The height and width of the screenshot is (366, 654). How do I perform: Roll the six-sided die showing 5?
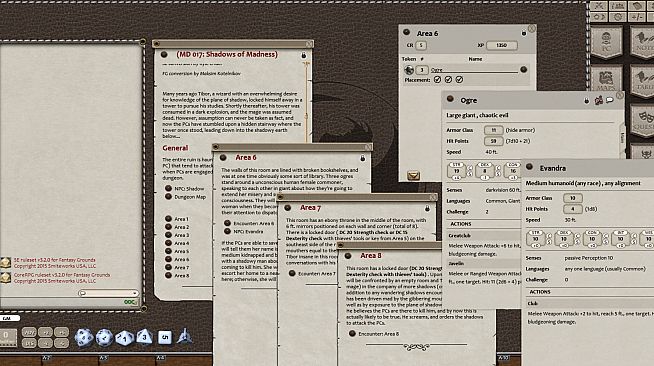(165, 337)
